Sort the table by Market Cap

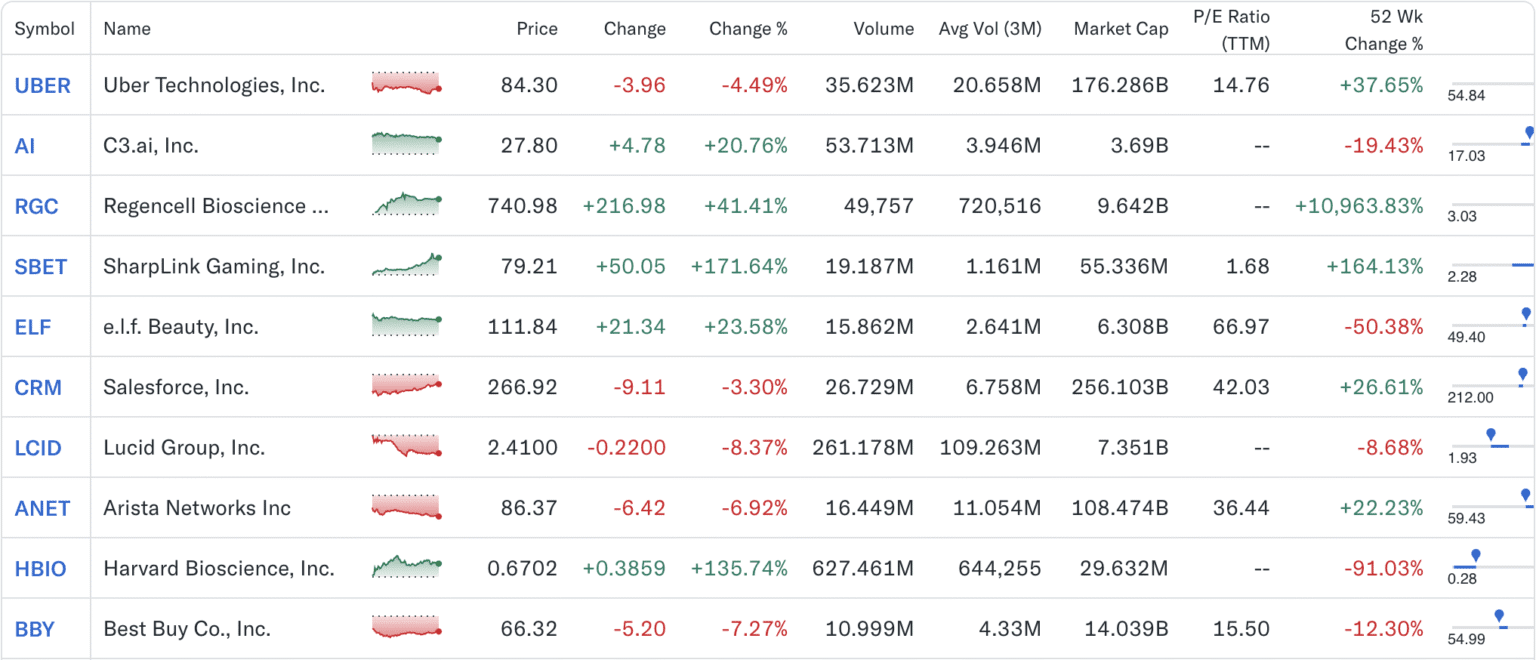(1121, 29)
